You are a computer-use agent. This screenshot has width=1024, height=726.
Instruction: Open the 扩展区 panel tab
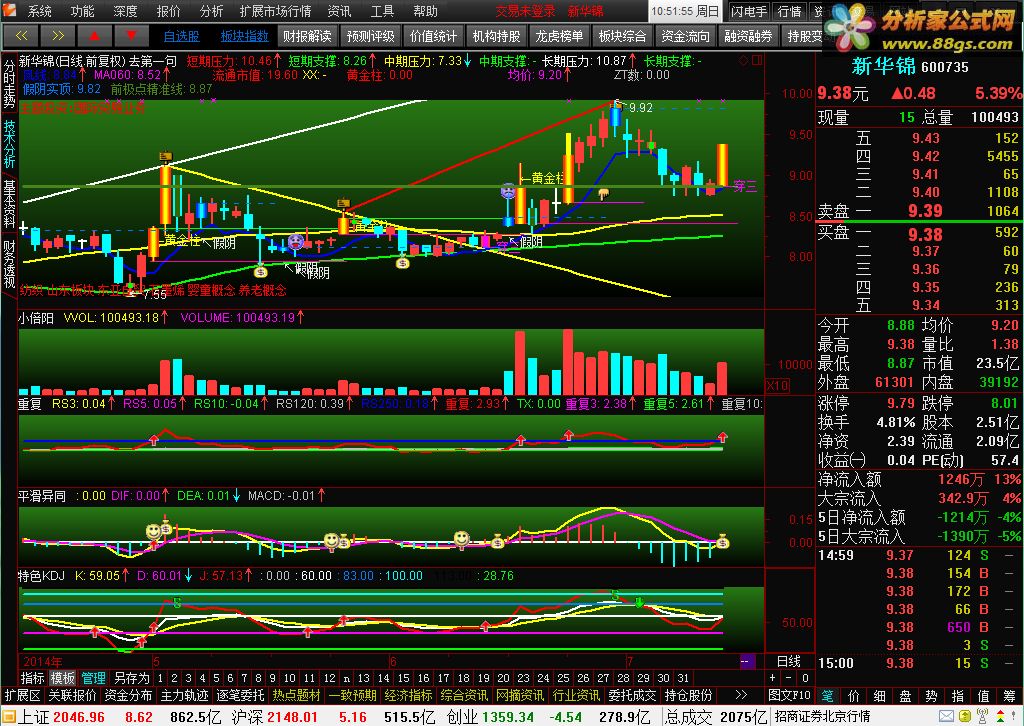click(23, 695)
